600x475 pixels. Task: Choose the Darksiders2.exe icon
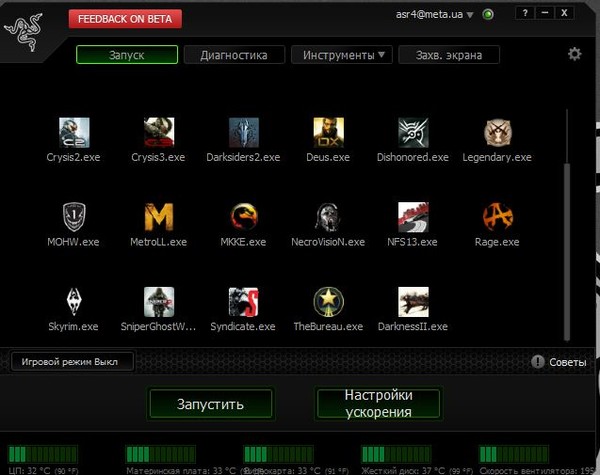click(244, 132)
